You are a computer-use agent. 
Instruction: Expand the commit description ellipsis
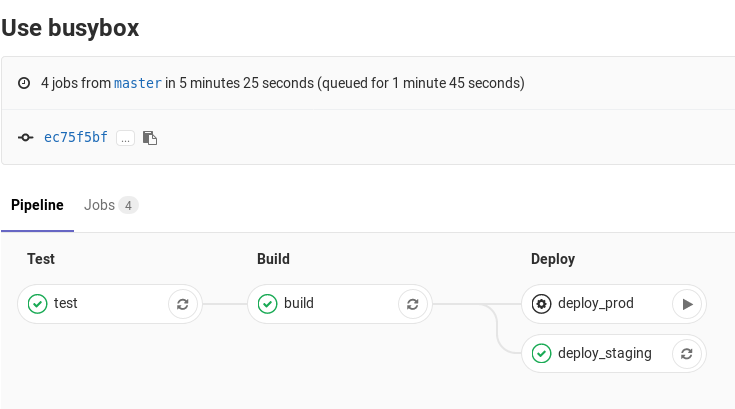click(125, 138)
